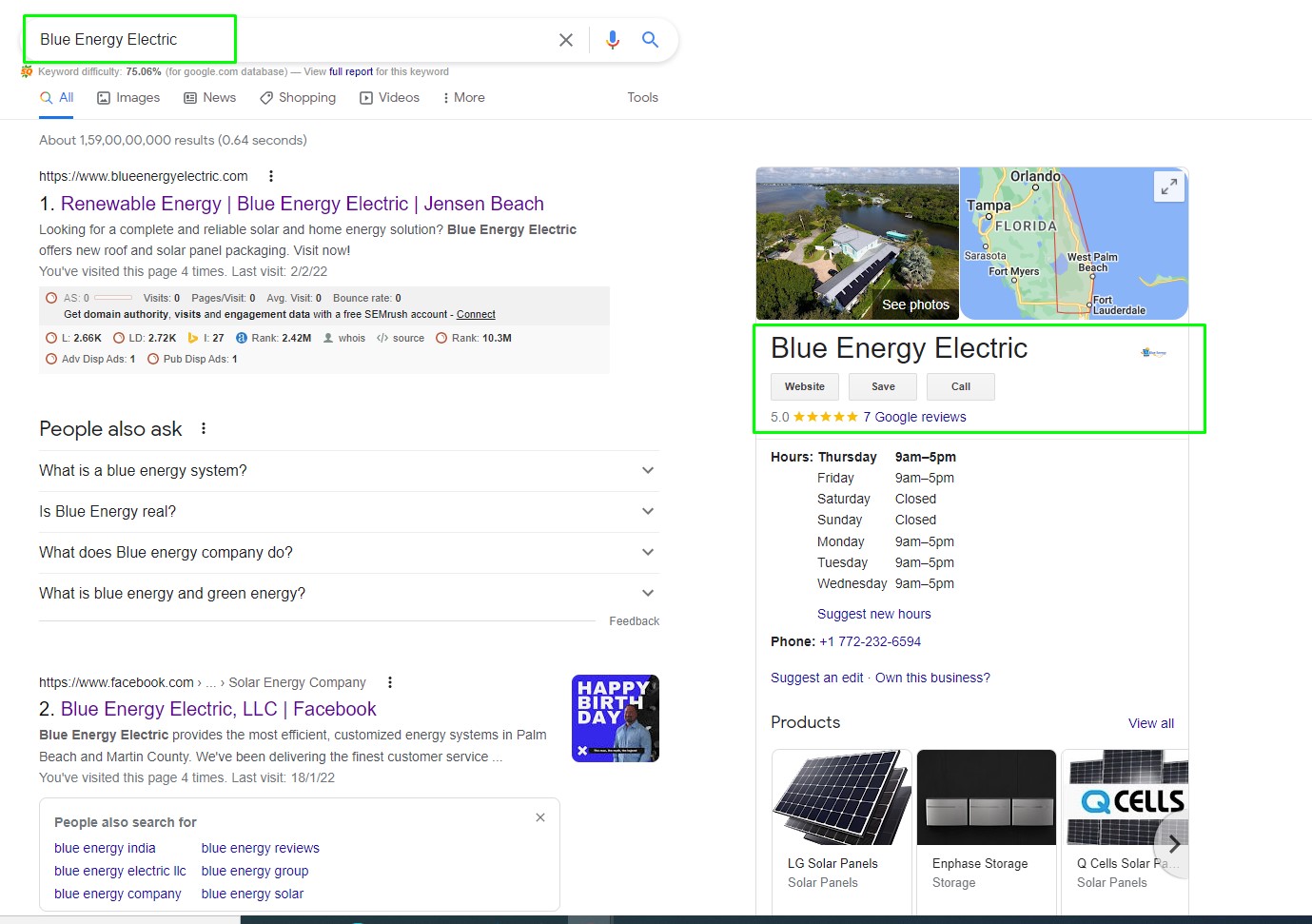This screenshot has width=1312, height=924.
Task: Click Adv Disp Ads metric
Action: pos(90,359)
